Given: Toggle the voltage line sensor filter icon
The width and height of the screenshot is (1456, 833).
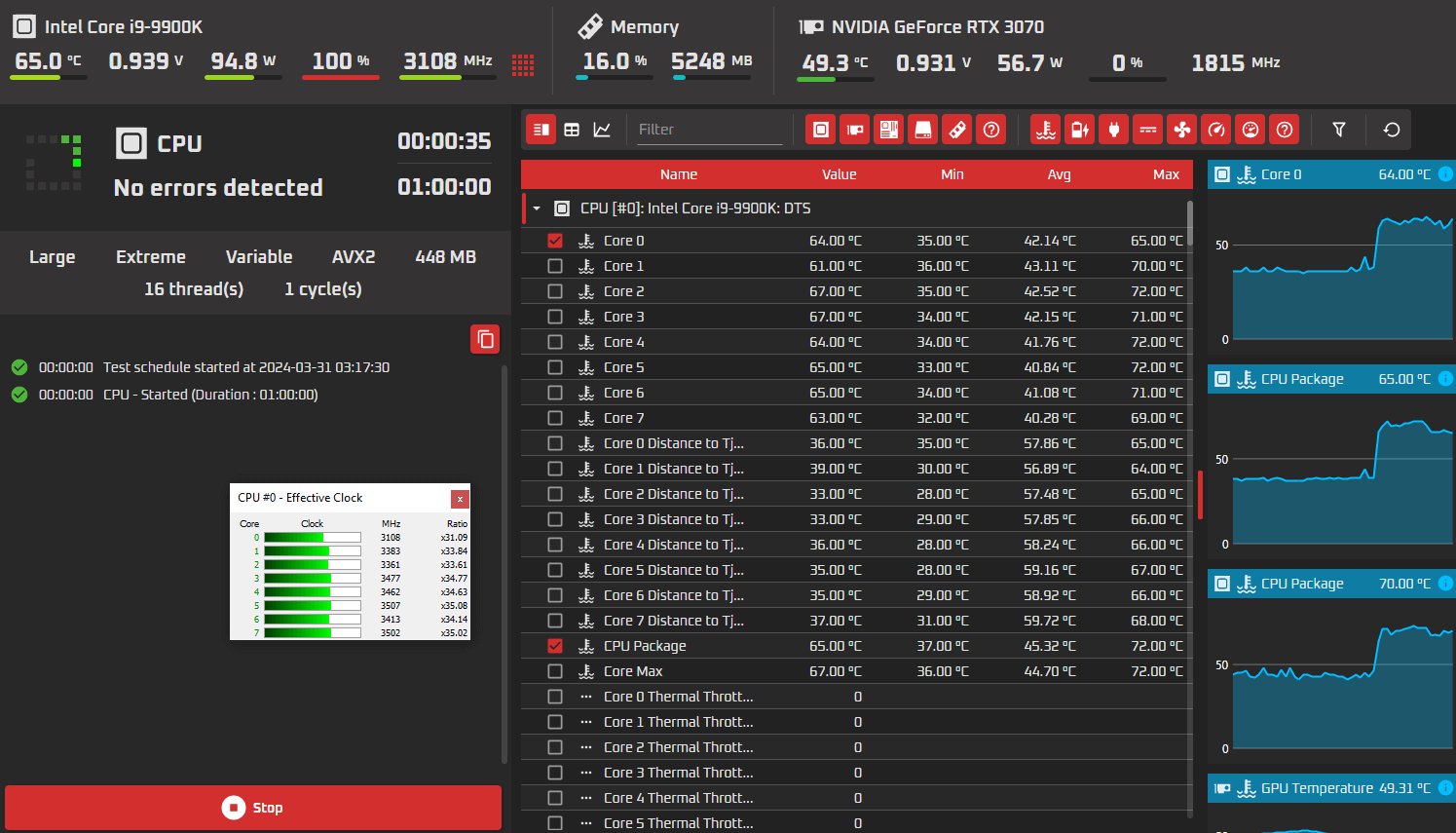Looking at the screenshot, I should 1148,130.
